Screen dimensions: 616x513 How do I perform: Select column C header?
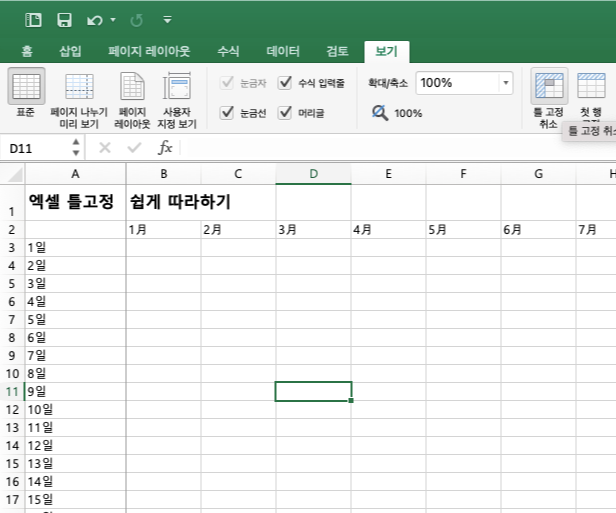click(238, 174)
